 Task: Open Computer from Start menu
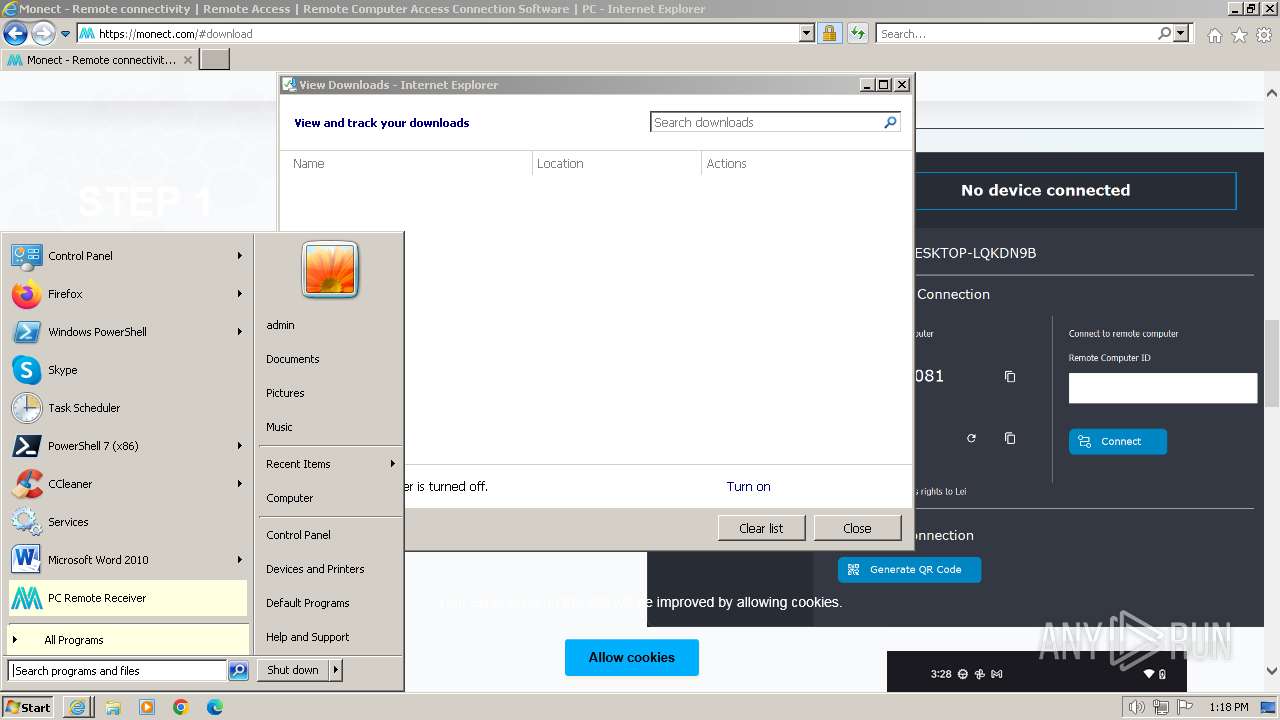(x=290, y=498)
